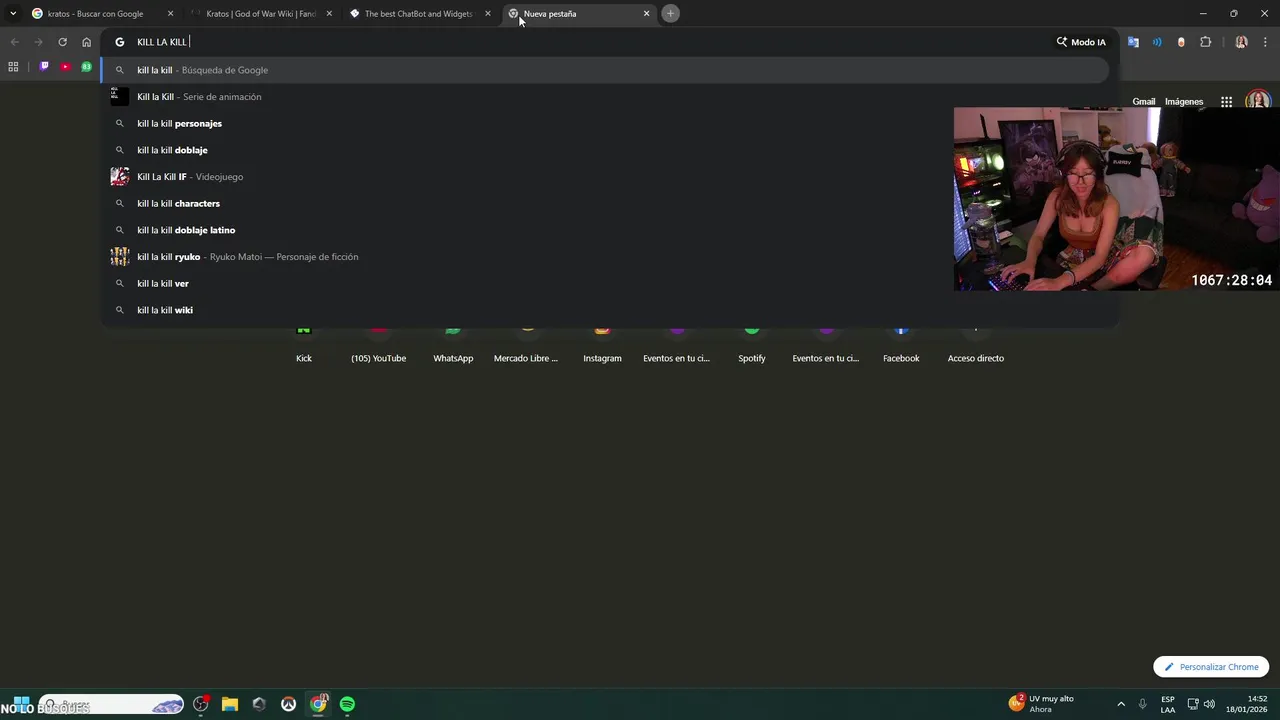Open the Mercado Libre shortcut
Viewport: 1280px width, 720px height.
point(526,346)
